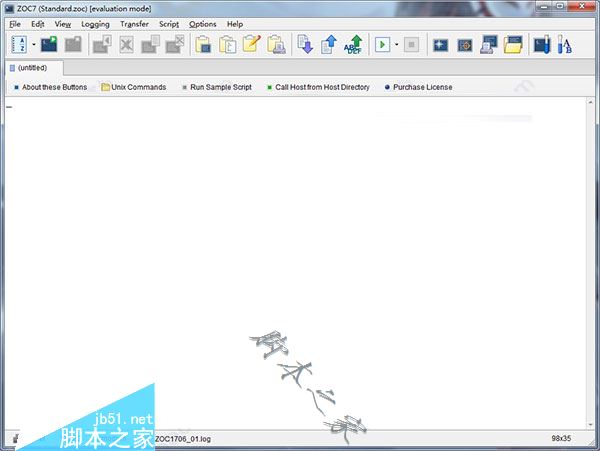The image size is (600, 451).
Task: Click the download arrow toolbar icon
Action: [306, 45]
